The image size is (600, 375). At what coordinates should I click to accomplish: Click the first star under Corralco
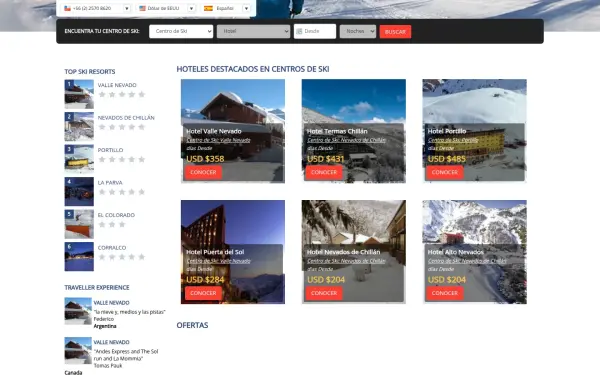[x=102, y=257]
